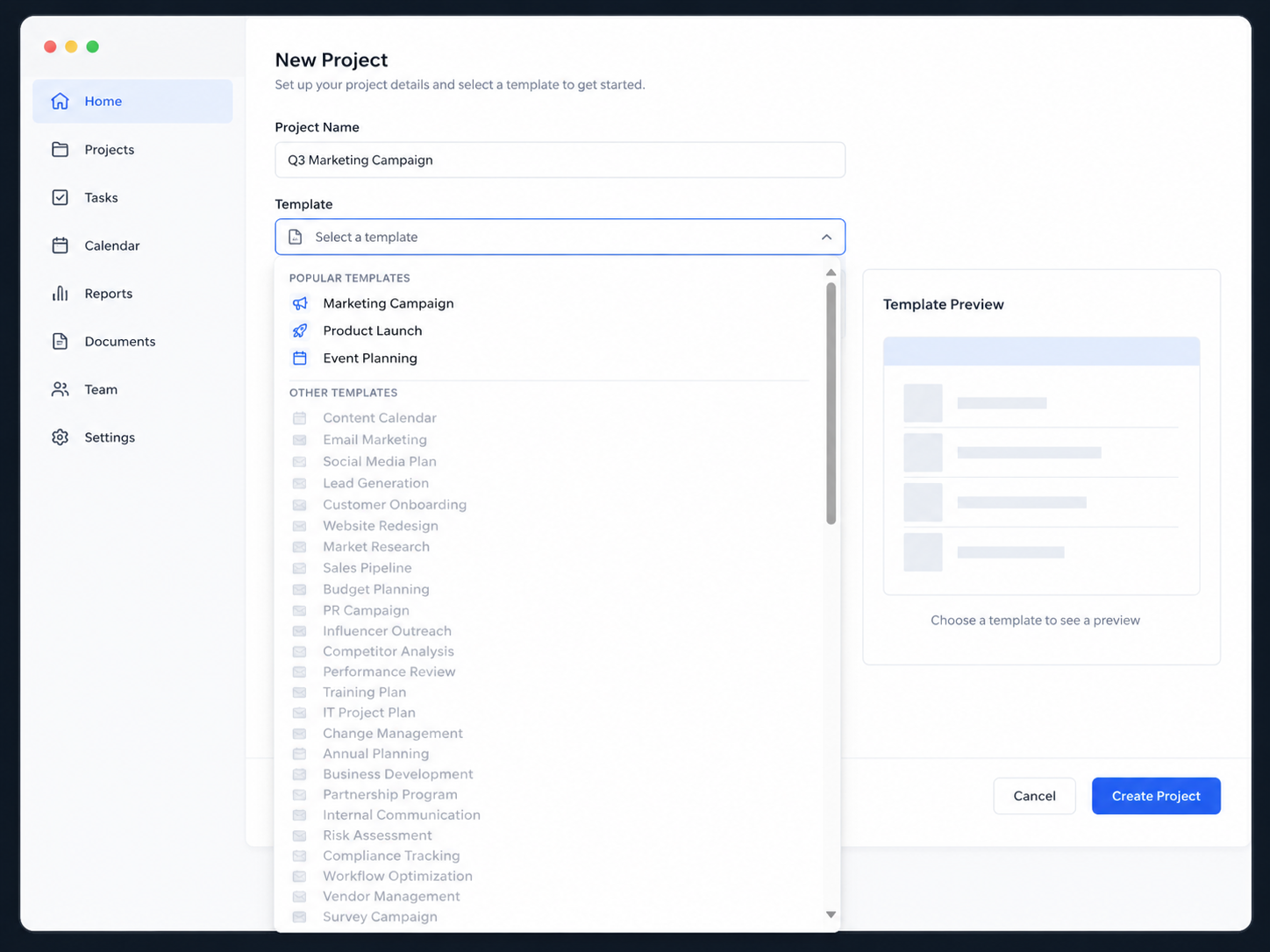This screenshot has width=1270, height=952.
Task: Choose the Vendor Management template
Action: (550, 896)
